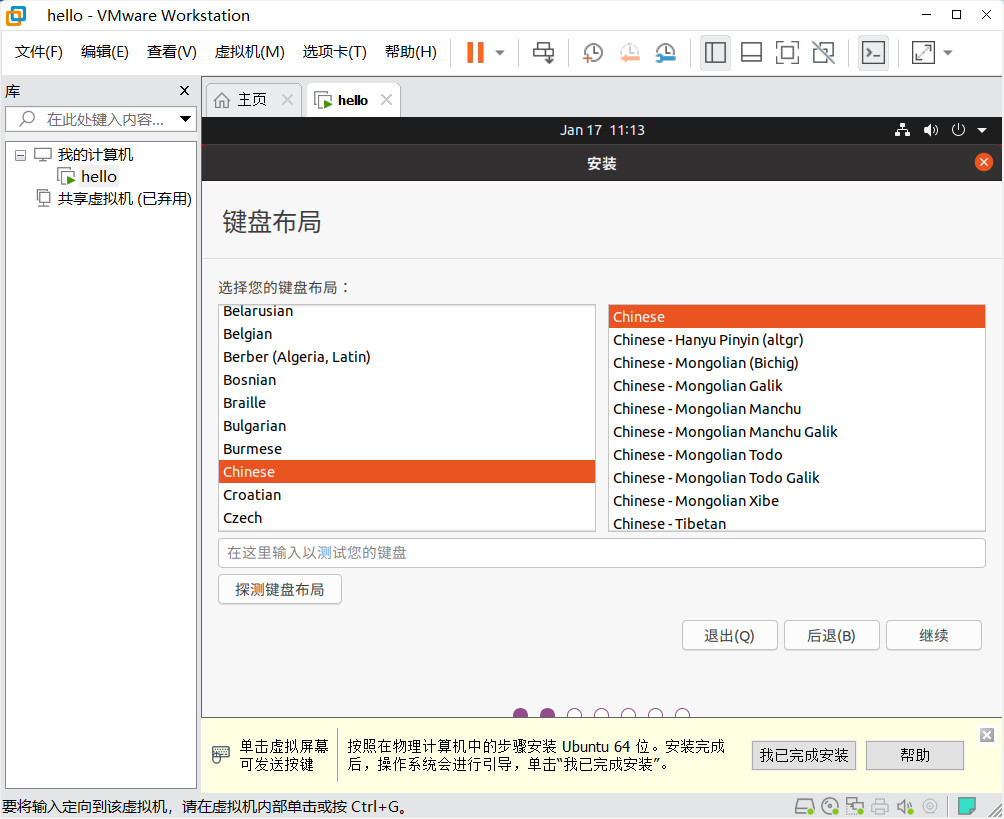Take a snapshot of the VM

(593, 53)
